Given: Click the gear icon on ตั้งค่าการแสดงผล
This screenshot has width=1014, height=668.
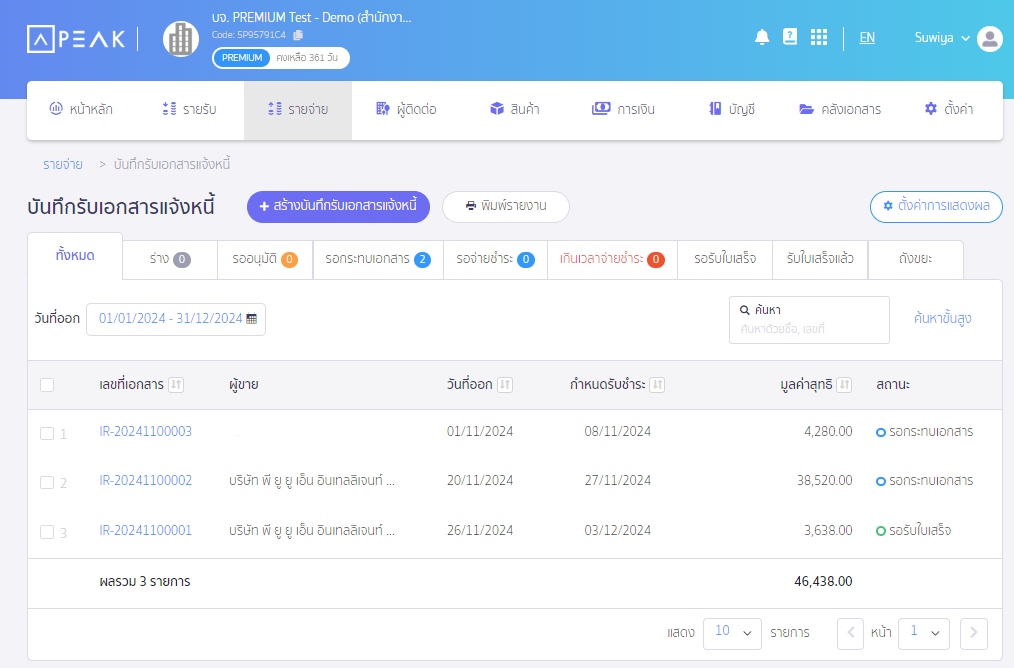Looking at the screenshot, I should 887,207.
